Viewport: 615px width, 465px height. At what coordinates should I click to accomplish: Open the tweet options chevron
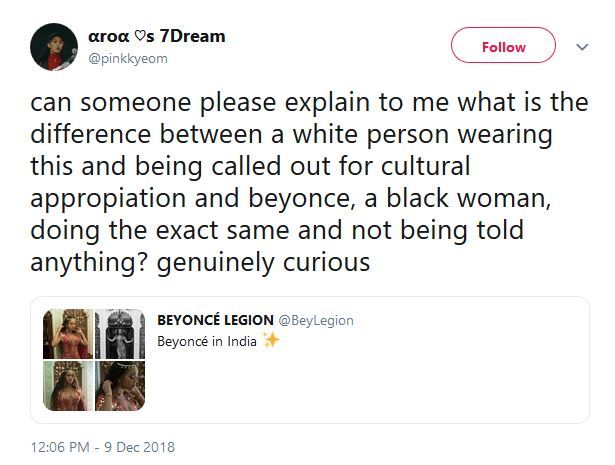pyautogui.click(x=583, y=46)
